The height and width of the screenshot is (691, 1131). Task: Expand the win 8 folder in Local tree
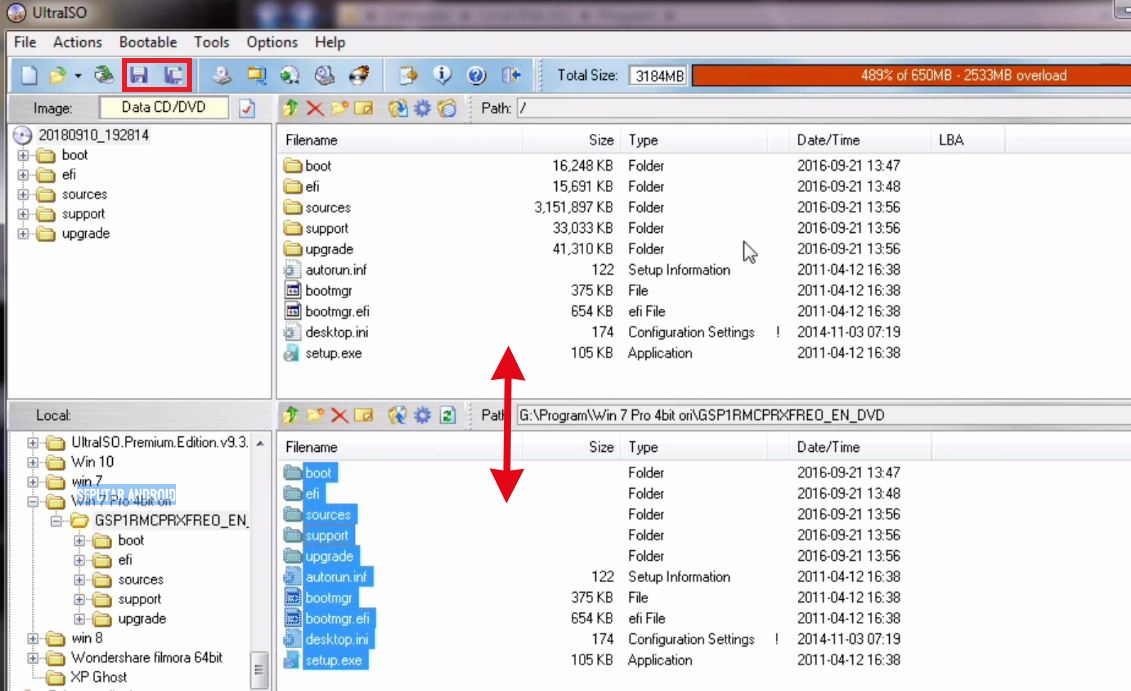pos(32,638)
